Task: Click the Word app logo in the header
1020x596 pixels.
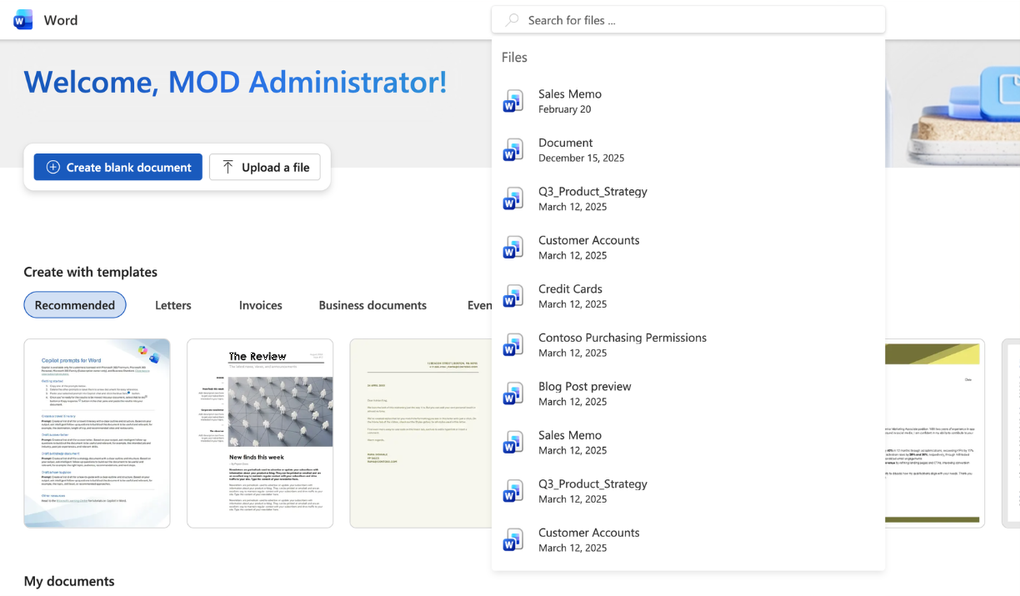Action: click(21, 19)
